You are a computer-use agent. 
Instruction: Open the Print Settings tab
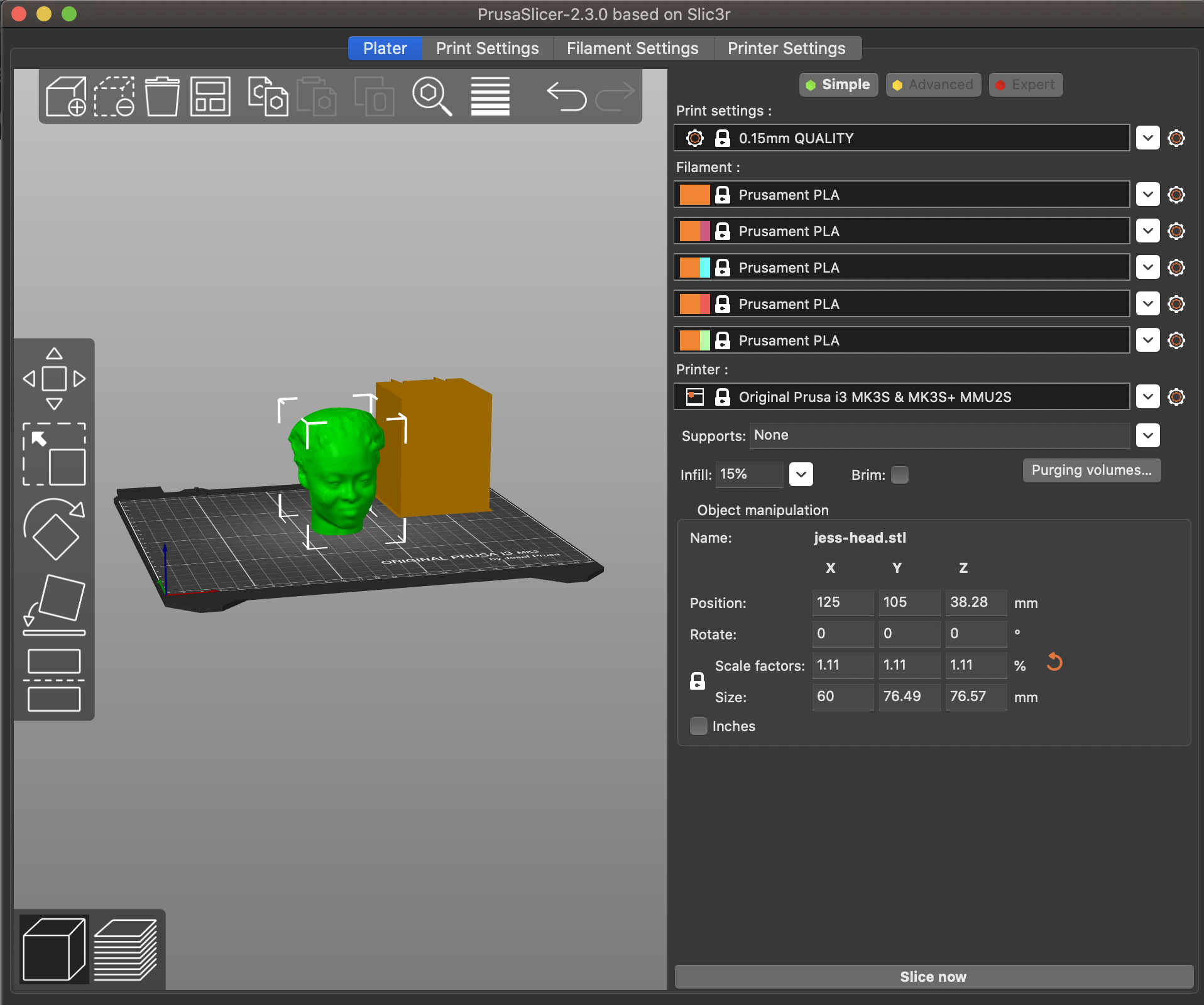487,48
